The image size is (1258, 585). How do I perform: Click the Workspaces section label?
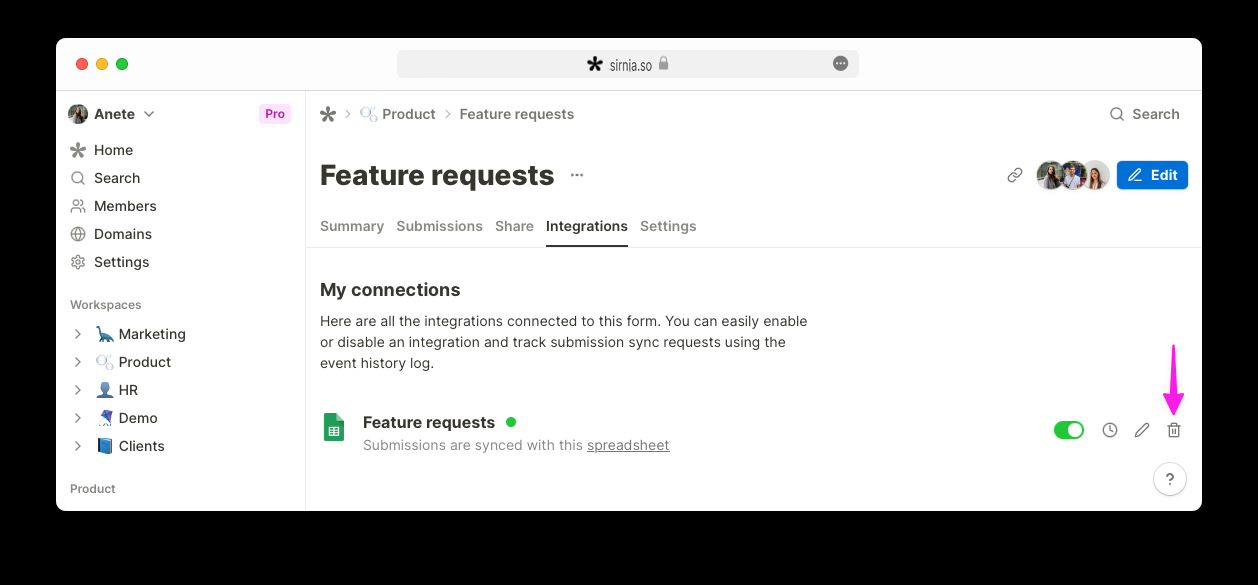(106, 305)
